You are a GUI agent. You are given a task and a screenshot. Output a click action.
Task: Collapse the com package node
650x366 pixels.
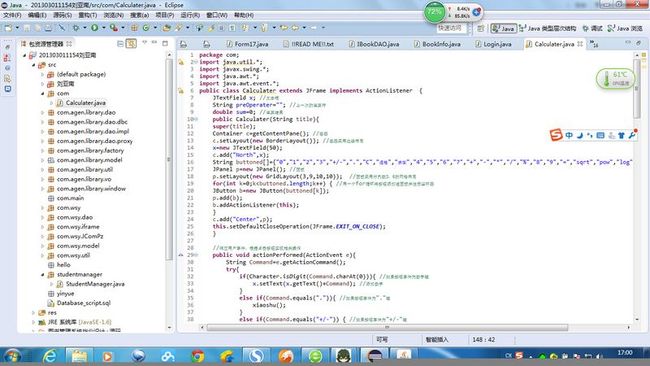tap(43, 94)
